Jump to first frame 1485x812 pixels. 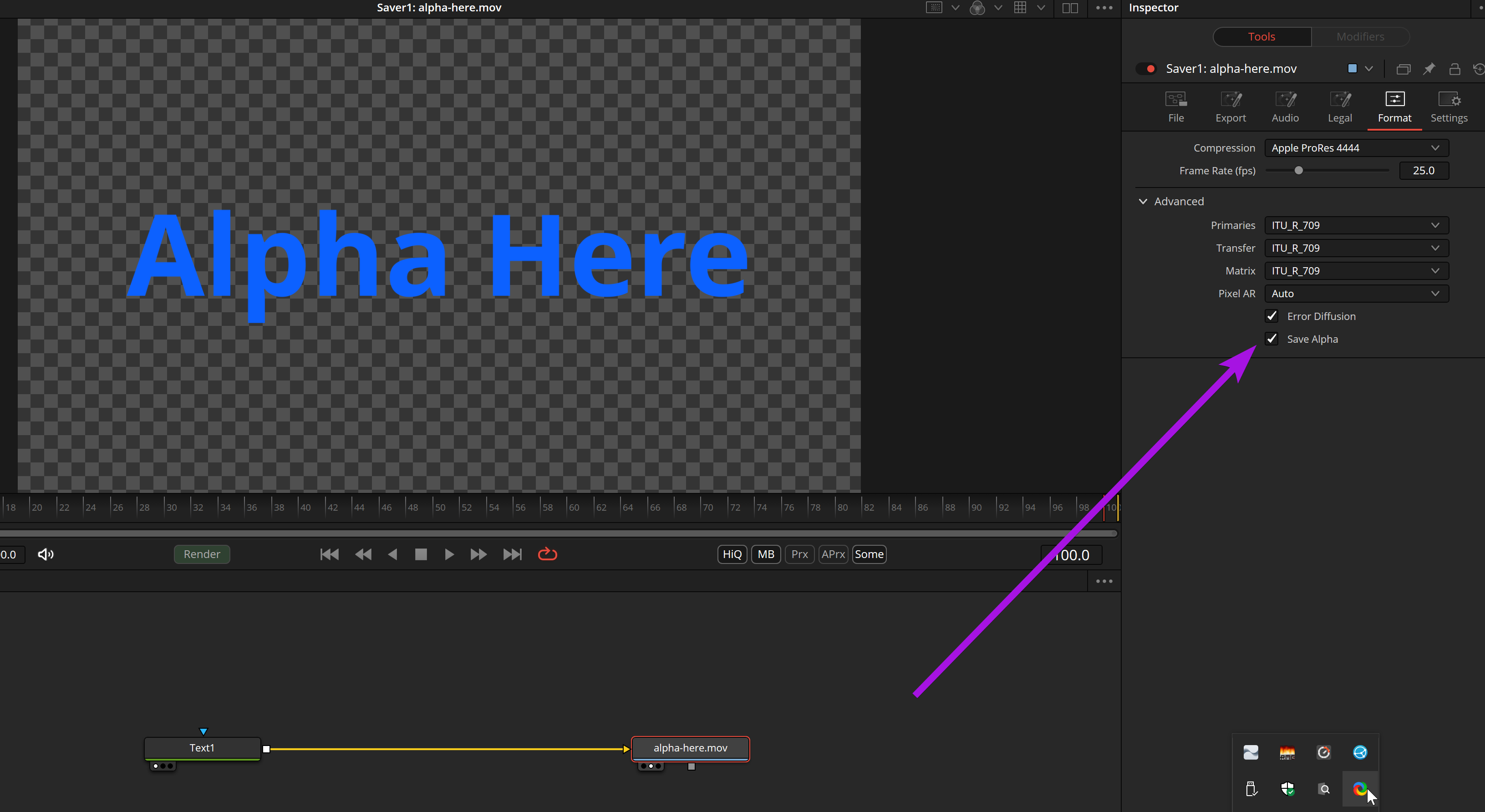(329, 554)
